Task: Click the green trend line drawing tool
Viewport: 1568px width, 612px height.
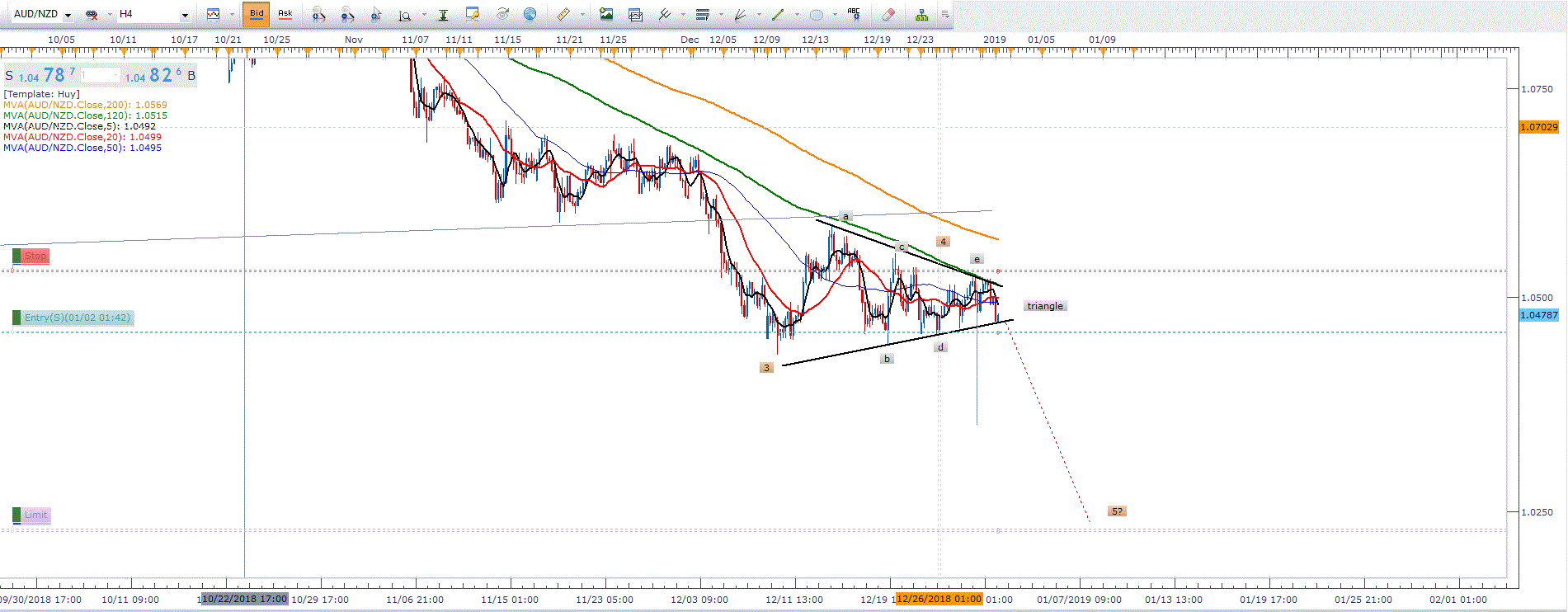Action: tap(777, 14)
